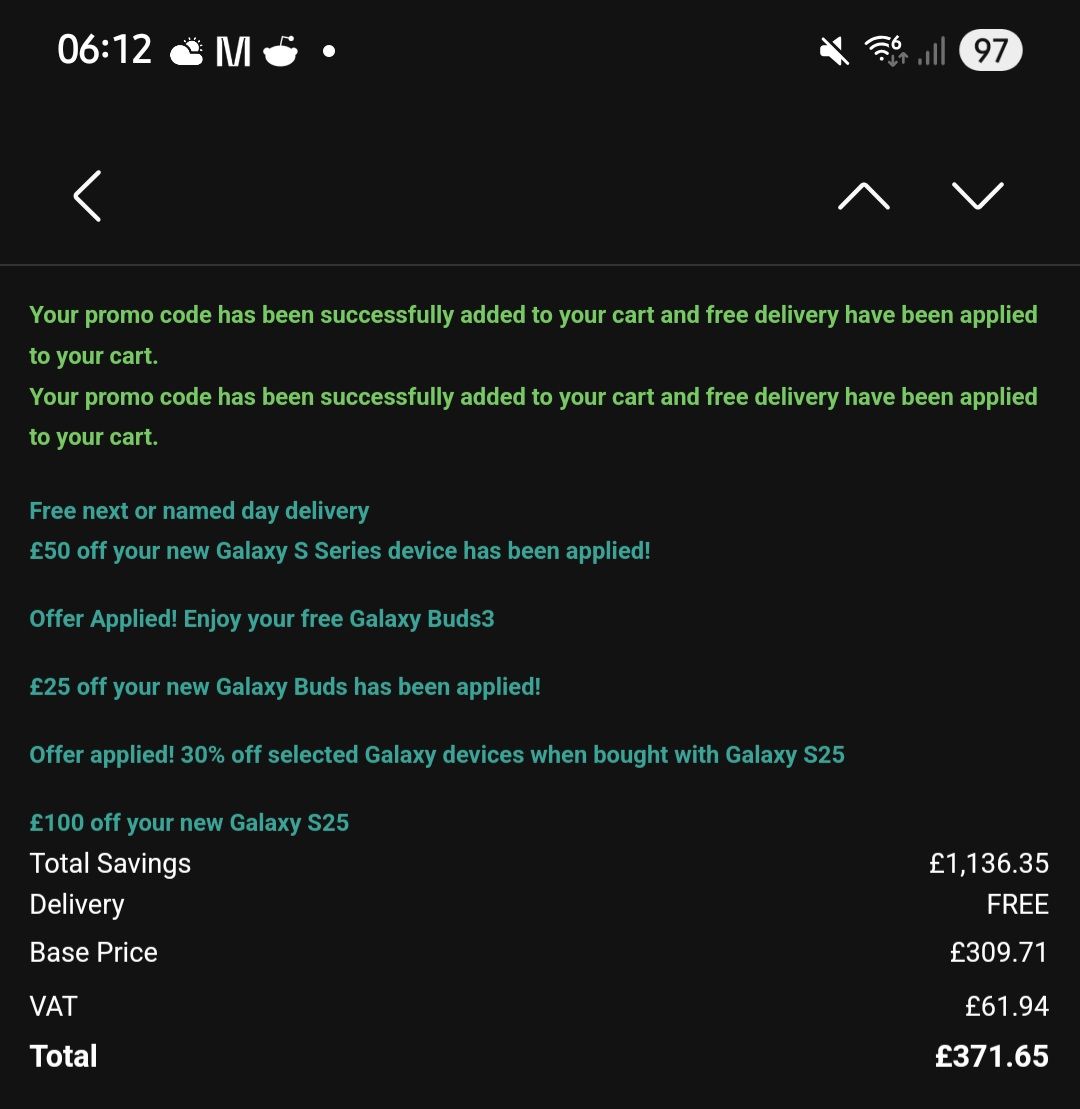Image resolution: width=1080 pixels, height=1109 pixels.
Task: Tap the mobile signal strength icon
Action: (932, 51)
